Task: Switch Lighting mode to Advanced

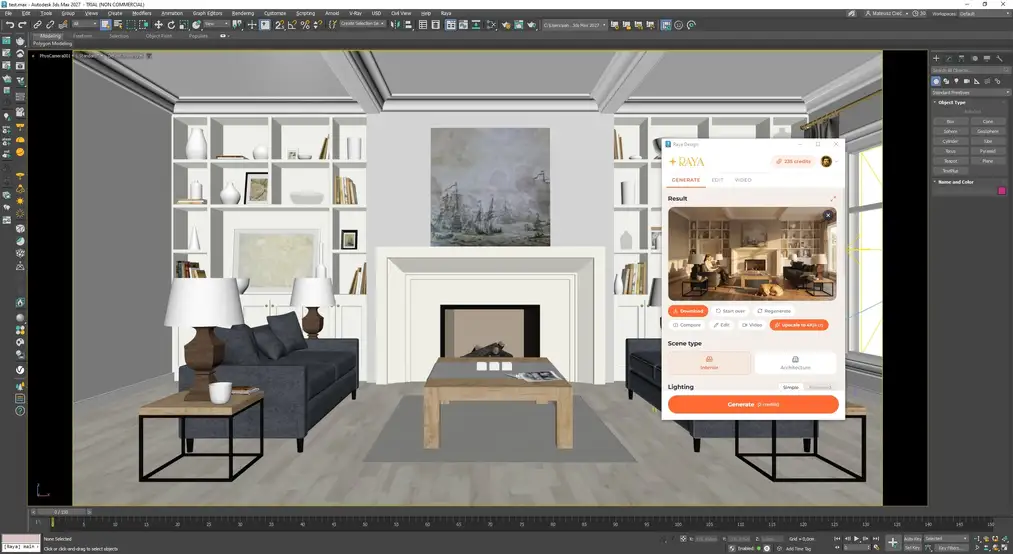Action: (x=820, y=387)
